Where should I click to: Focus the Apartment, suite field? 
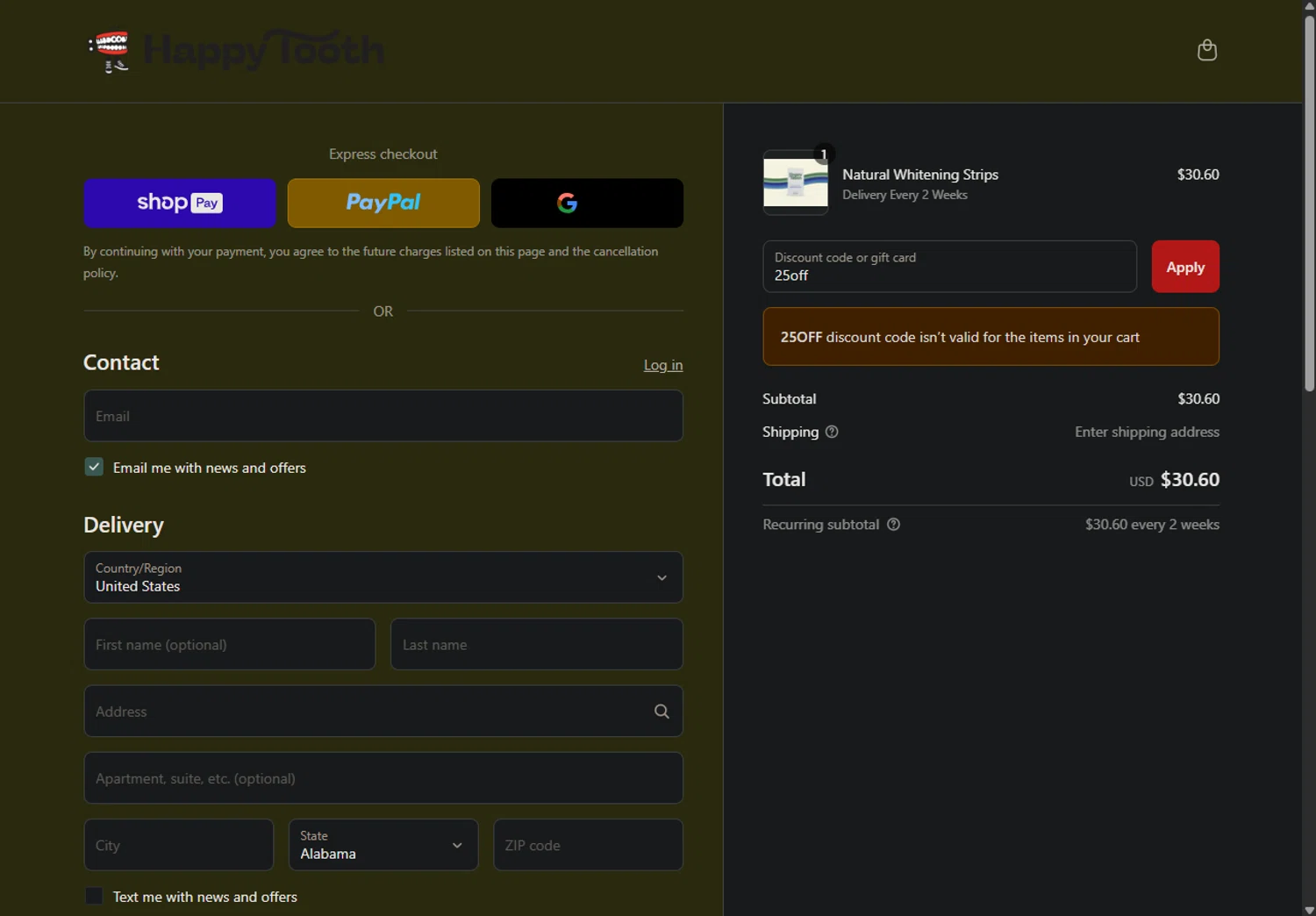[x=383, y=778]
